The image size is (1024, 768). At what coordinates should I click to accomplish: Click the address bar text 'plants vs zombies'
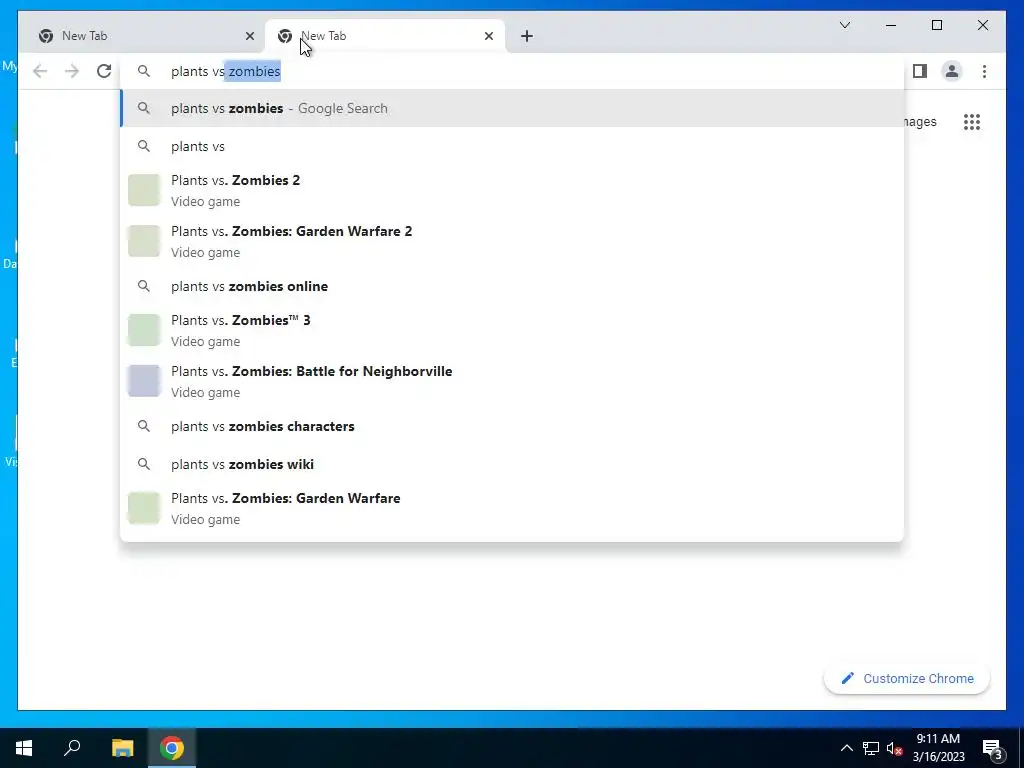(x=226, y=71)
